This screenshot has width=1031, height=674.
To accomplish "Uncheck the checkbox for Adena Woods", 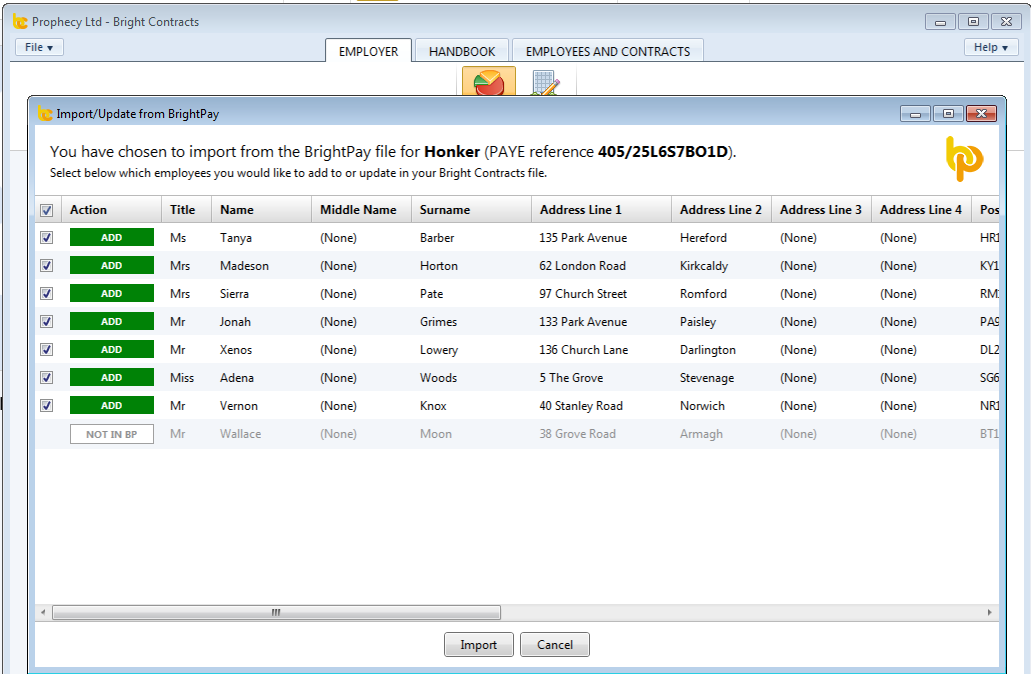I will pos(47,377).
